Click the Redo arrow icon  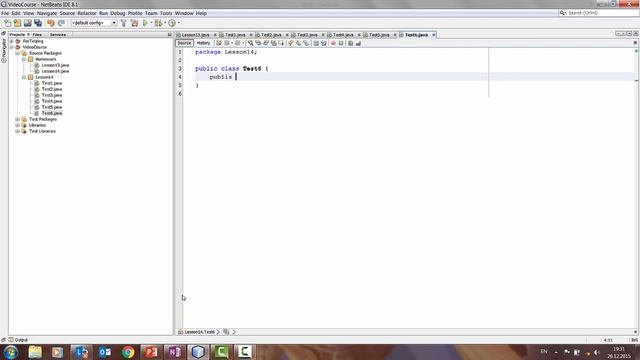coord(61,23)
